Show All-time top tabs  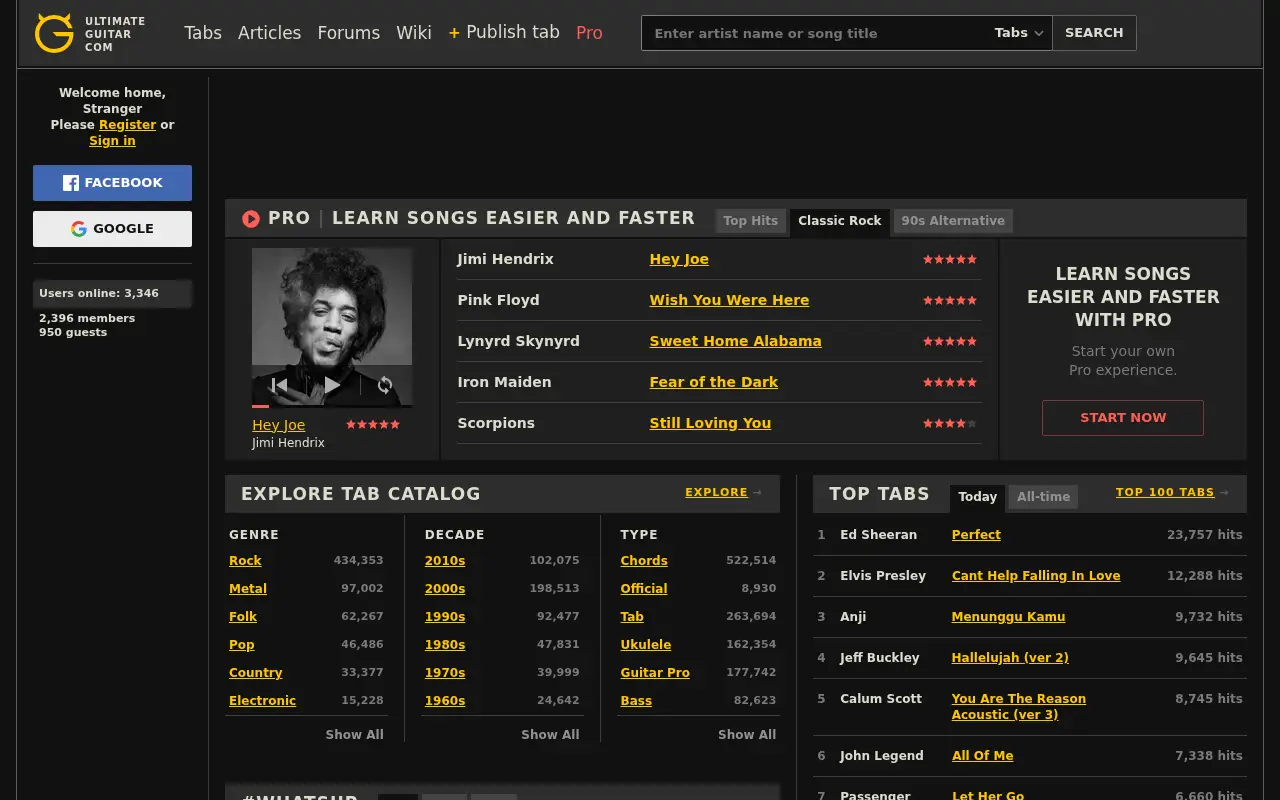(x=1043, y=497)
